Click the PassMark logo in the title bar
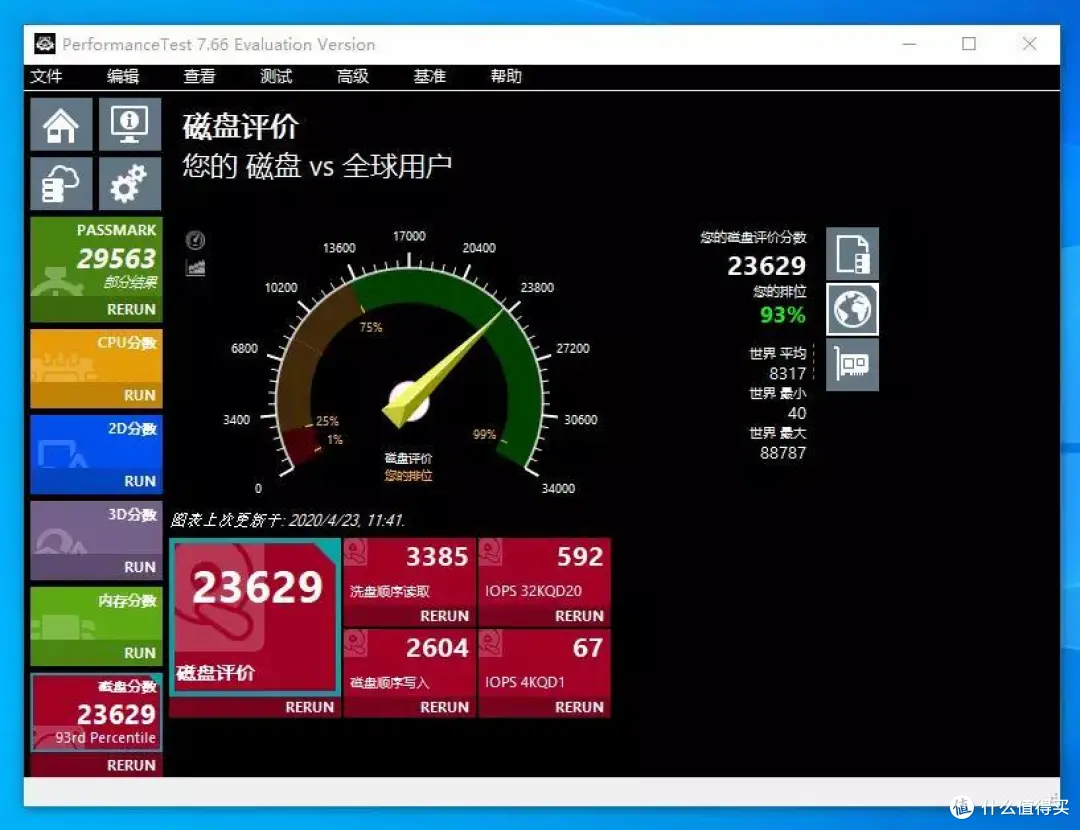 tap(42, 44)
